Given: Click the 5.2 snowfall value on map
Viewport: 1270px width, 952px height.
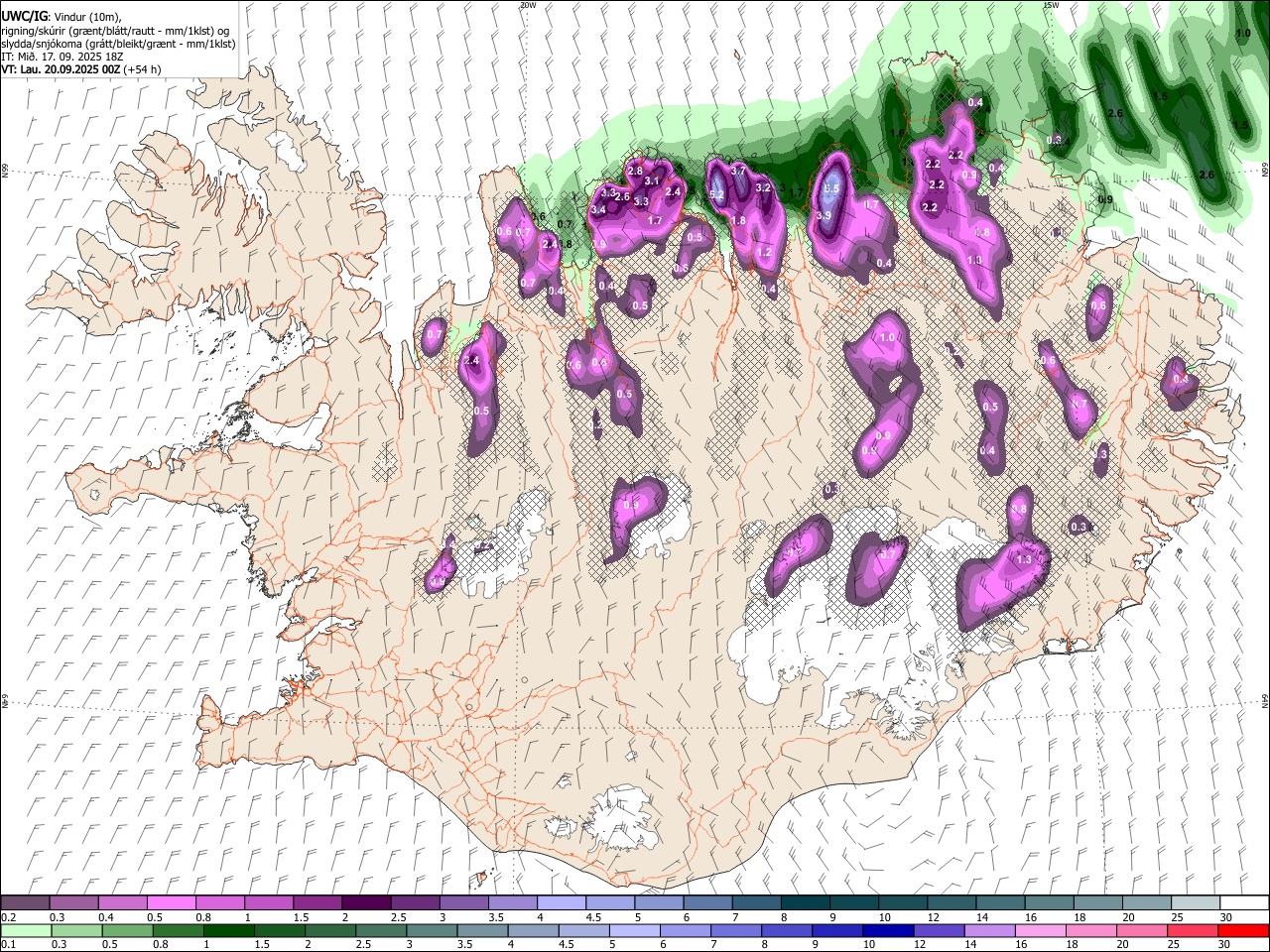Looking at the screenshot, I should pos(716,194).
